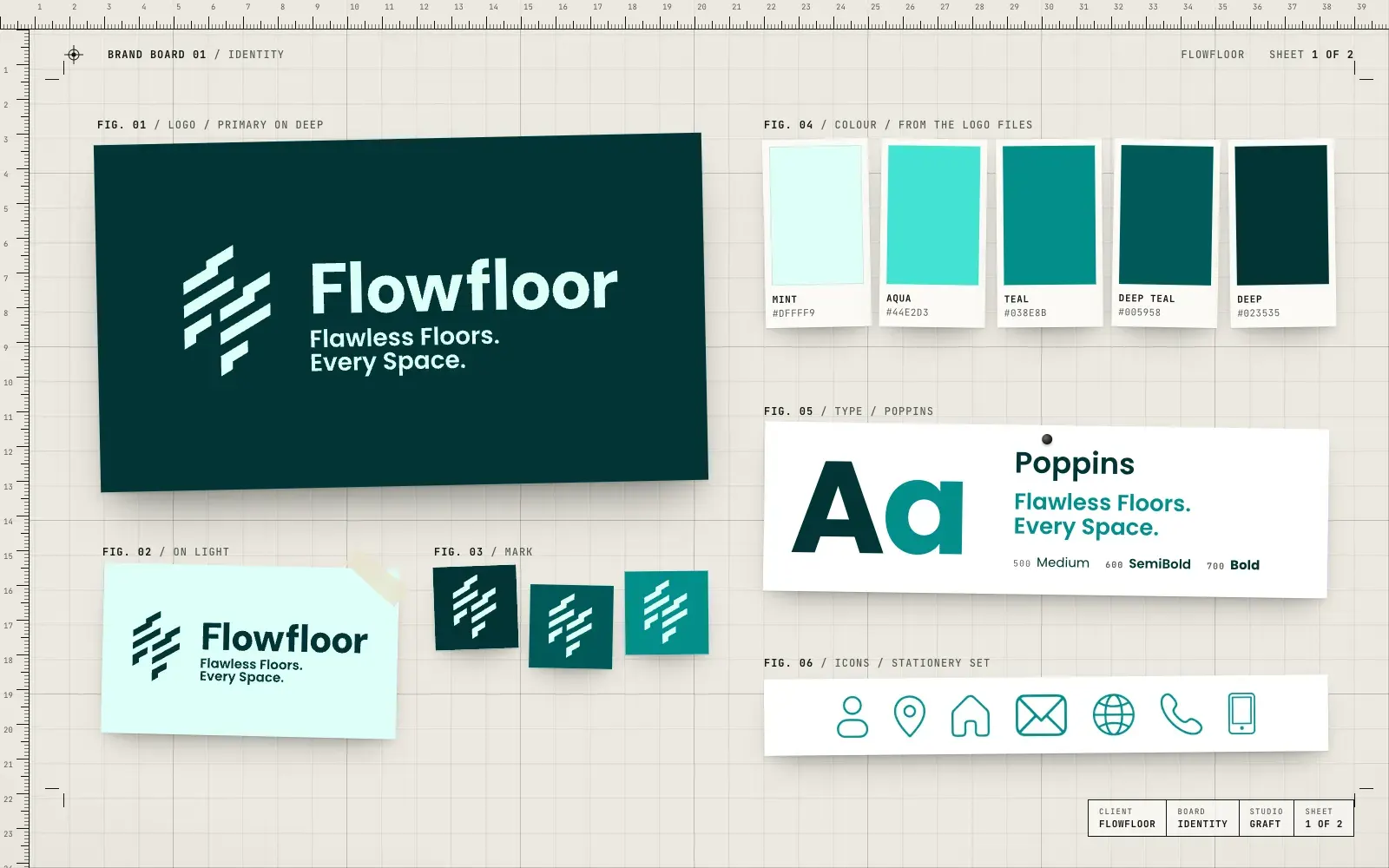Click the FIG. 06 Icons caption
The height and width of the screenshot is (868, 1389).
[x=877, y=663]
